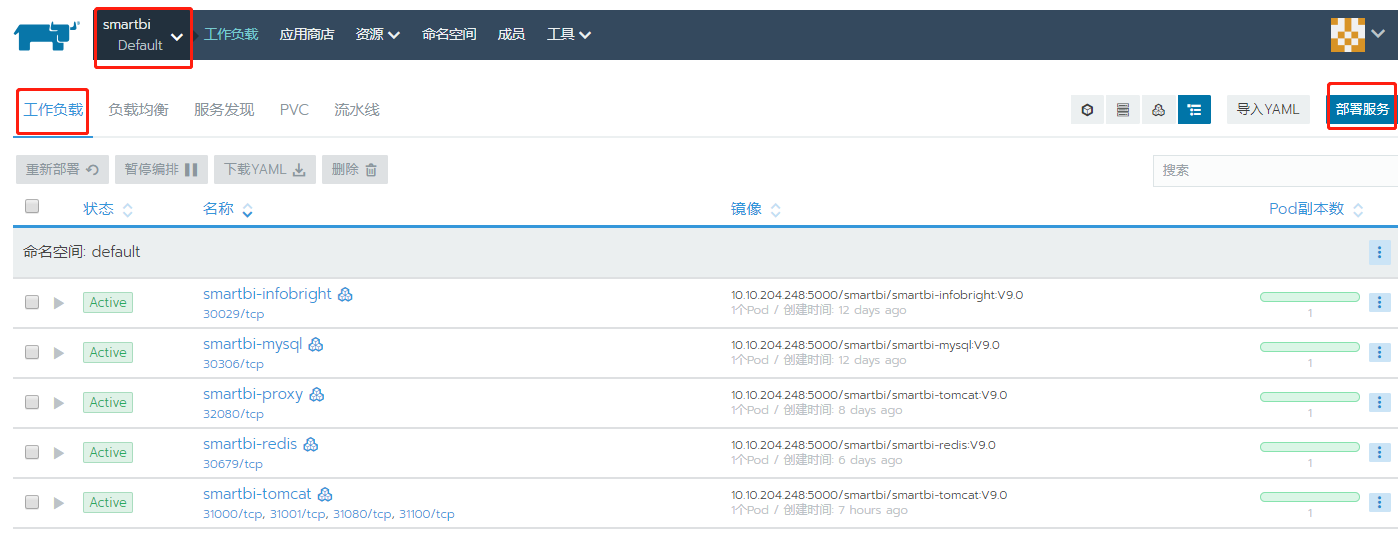1398x534 pixels.
Task: Click pod scale bar for smartbi-tomcat
Action: pyautogui.click(x=1310, y=497)
